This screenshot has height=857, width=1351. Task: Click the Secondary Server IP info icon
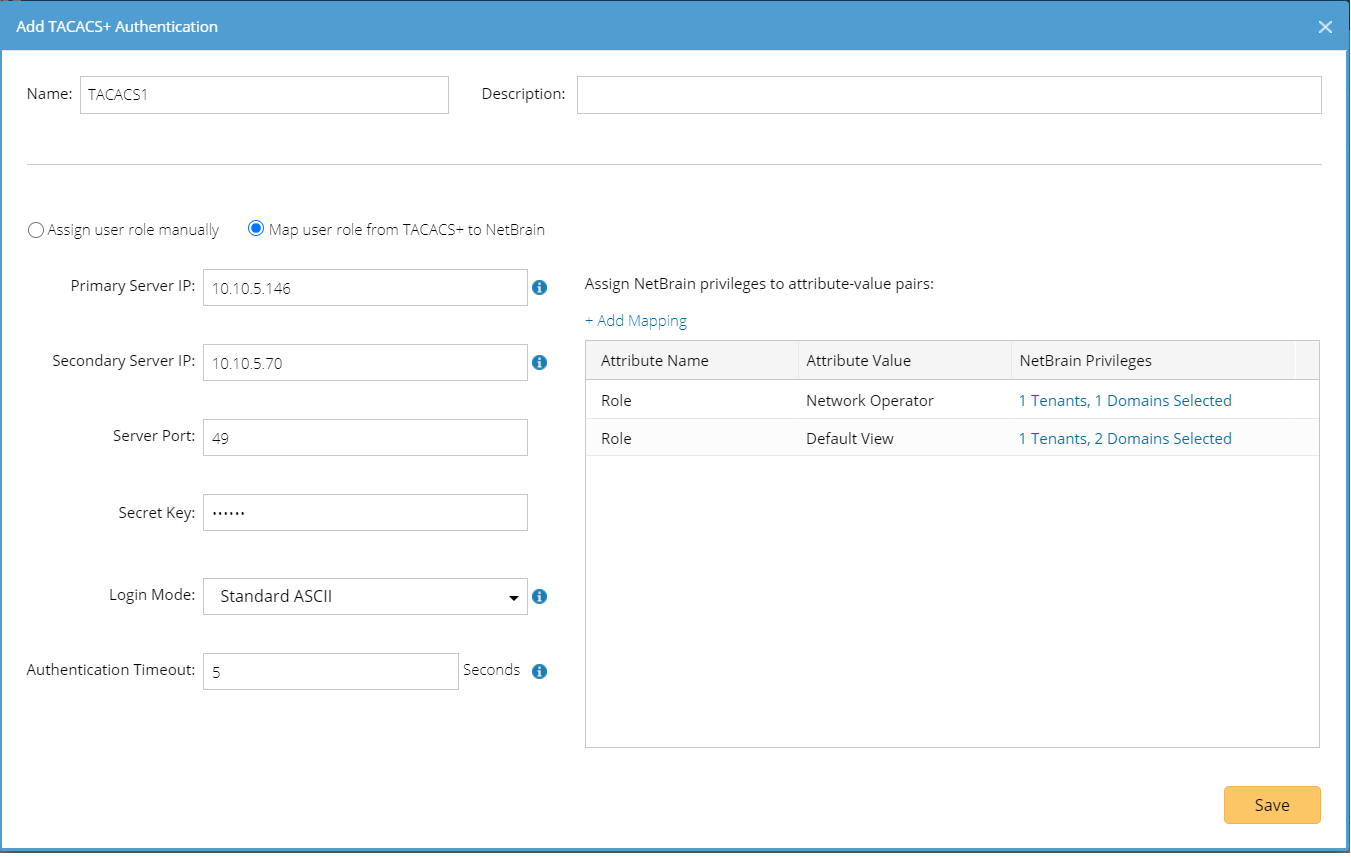click(539, 362)
